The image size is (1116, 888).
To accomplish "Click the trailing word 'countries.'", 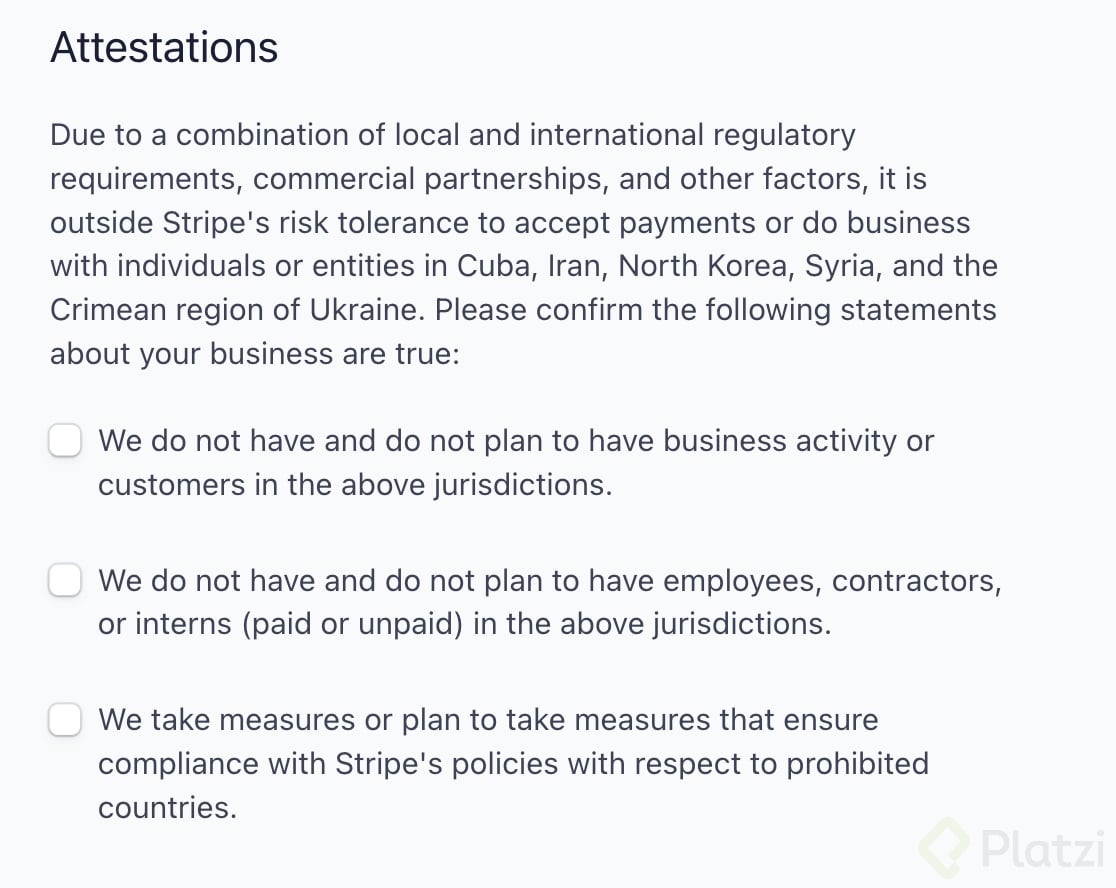I will click(x=167, y=808).
